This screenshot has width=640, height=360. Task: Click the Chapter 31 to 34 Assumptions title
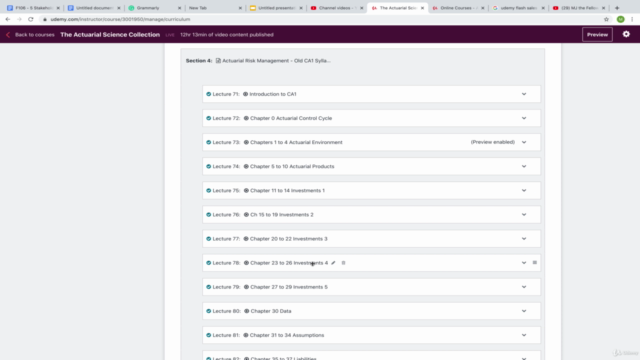pos(287,335)
